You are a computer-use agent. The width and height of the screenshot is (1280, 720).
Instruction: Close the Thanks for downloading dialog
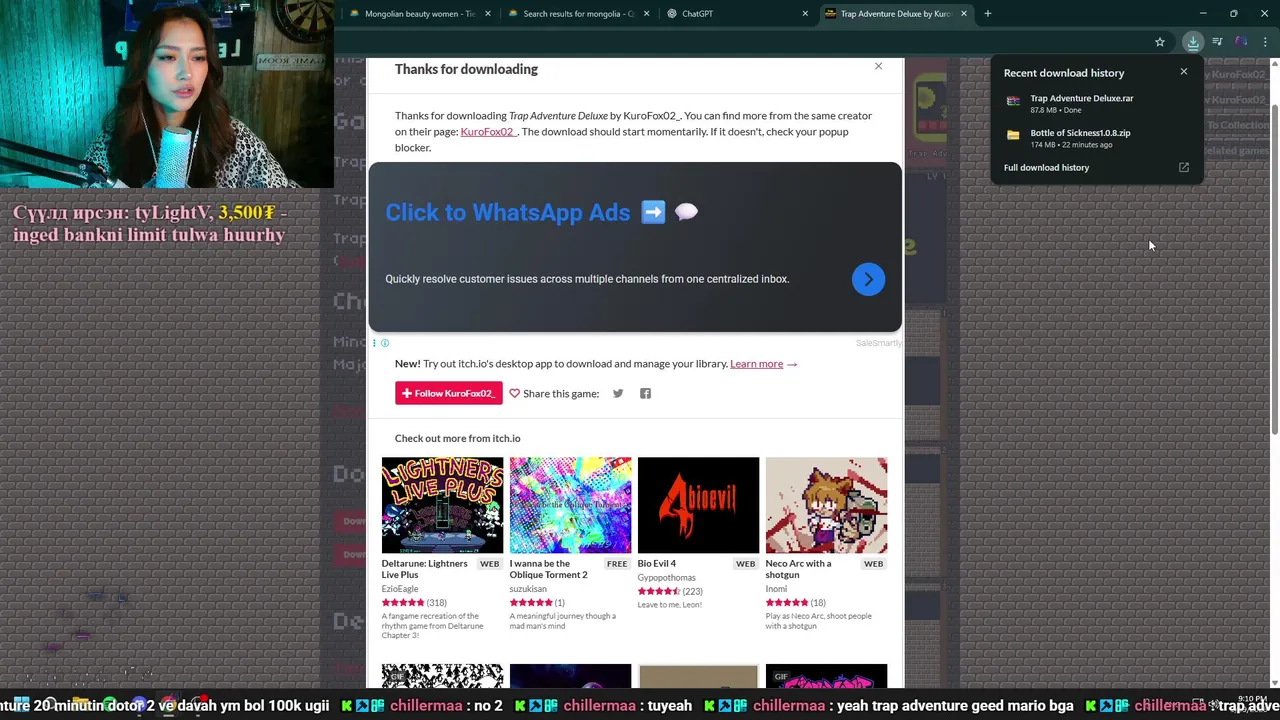pos(879,66)
